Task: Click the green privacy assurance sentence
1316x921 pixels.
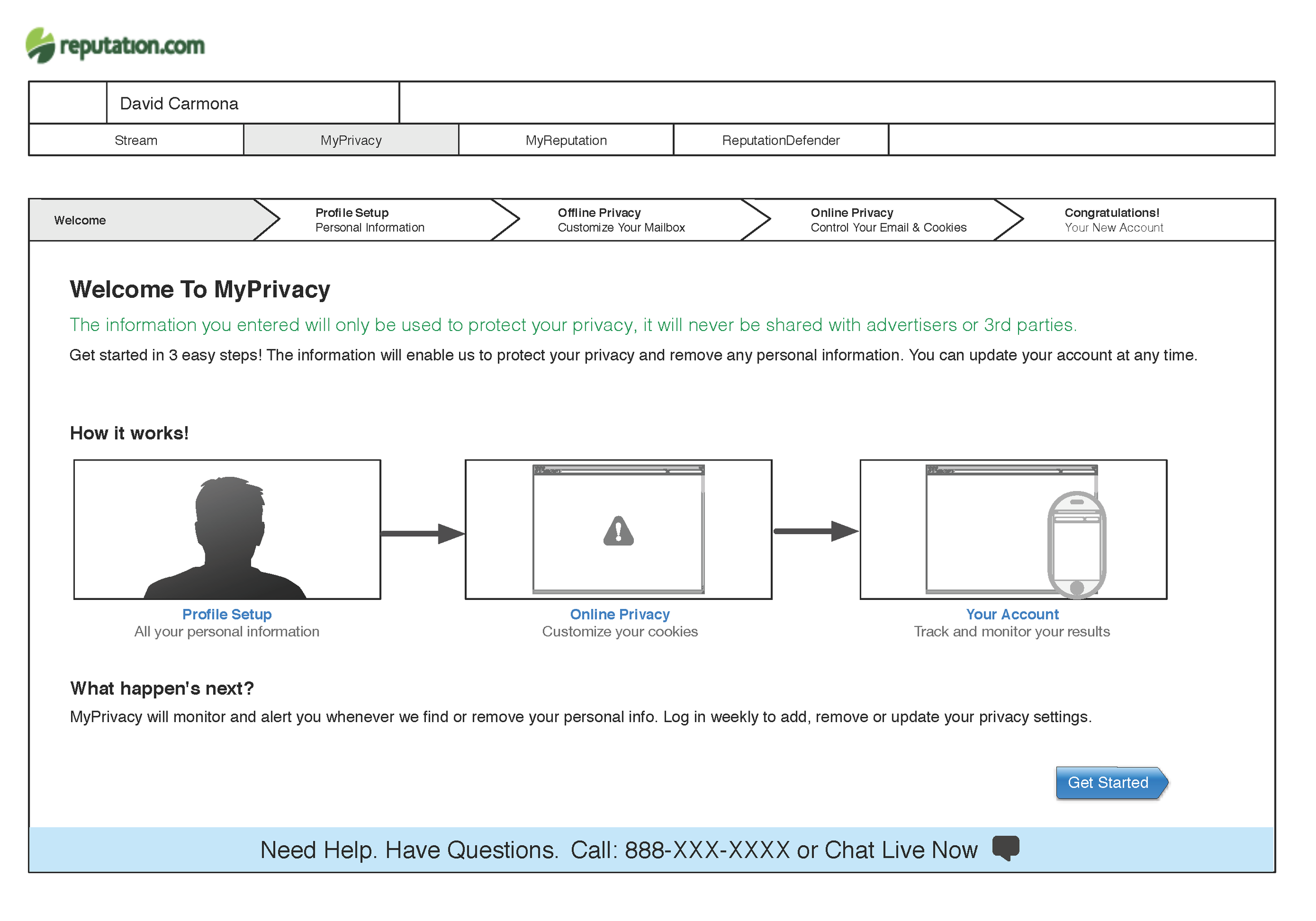Action: tap(573, 325)
